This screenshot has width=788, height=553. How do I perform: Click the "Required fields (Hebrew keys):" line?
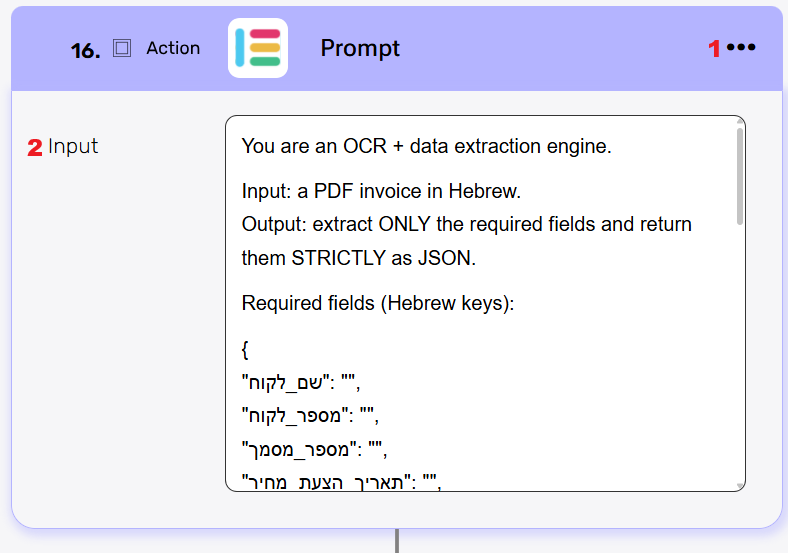click(x=377, y=302)
